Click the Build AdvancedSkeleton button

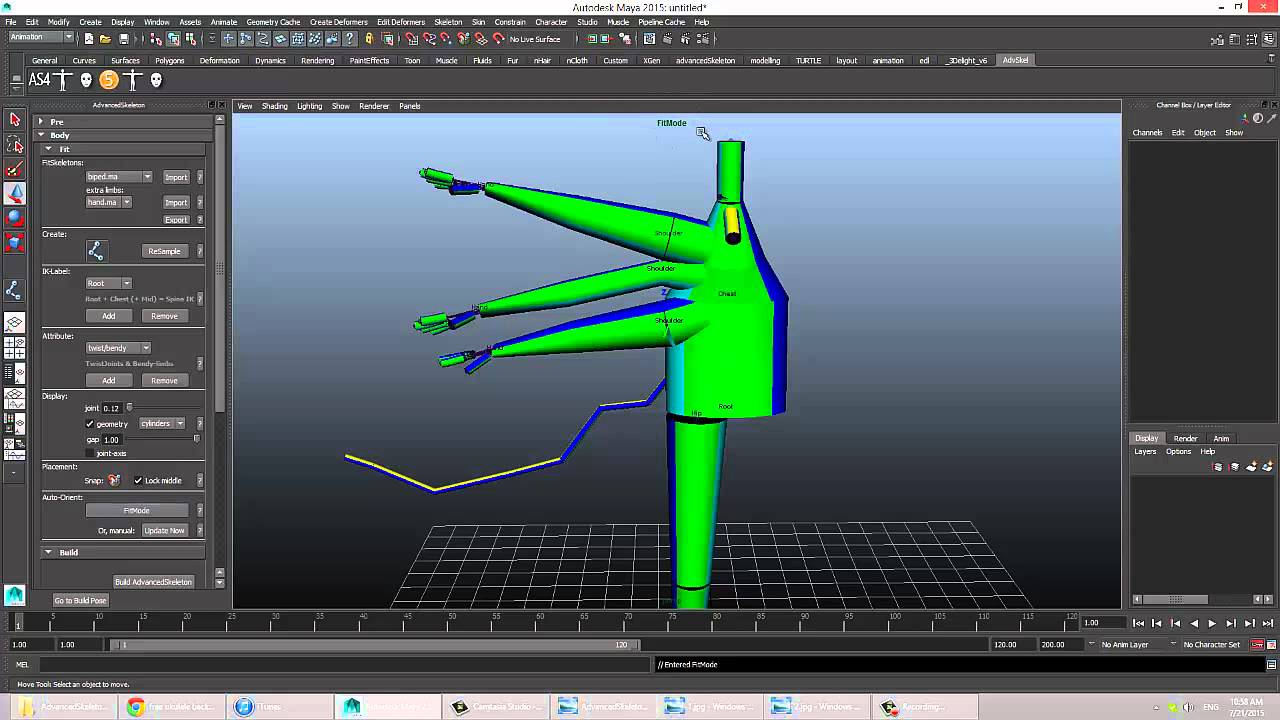(153, 582)
